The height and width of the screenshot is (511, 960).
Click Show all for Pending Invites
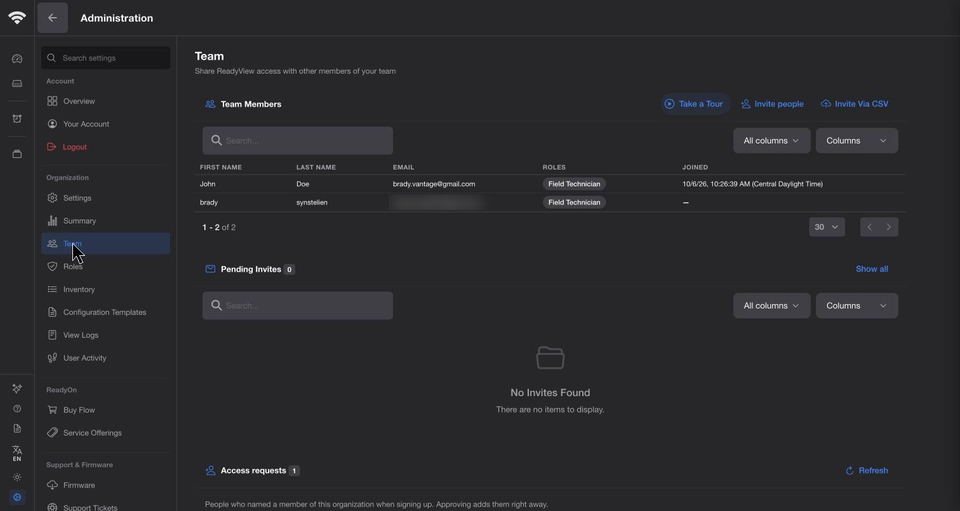(x=871, y=269)
